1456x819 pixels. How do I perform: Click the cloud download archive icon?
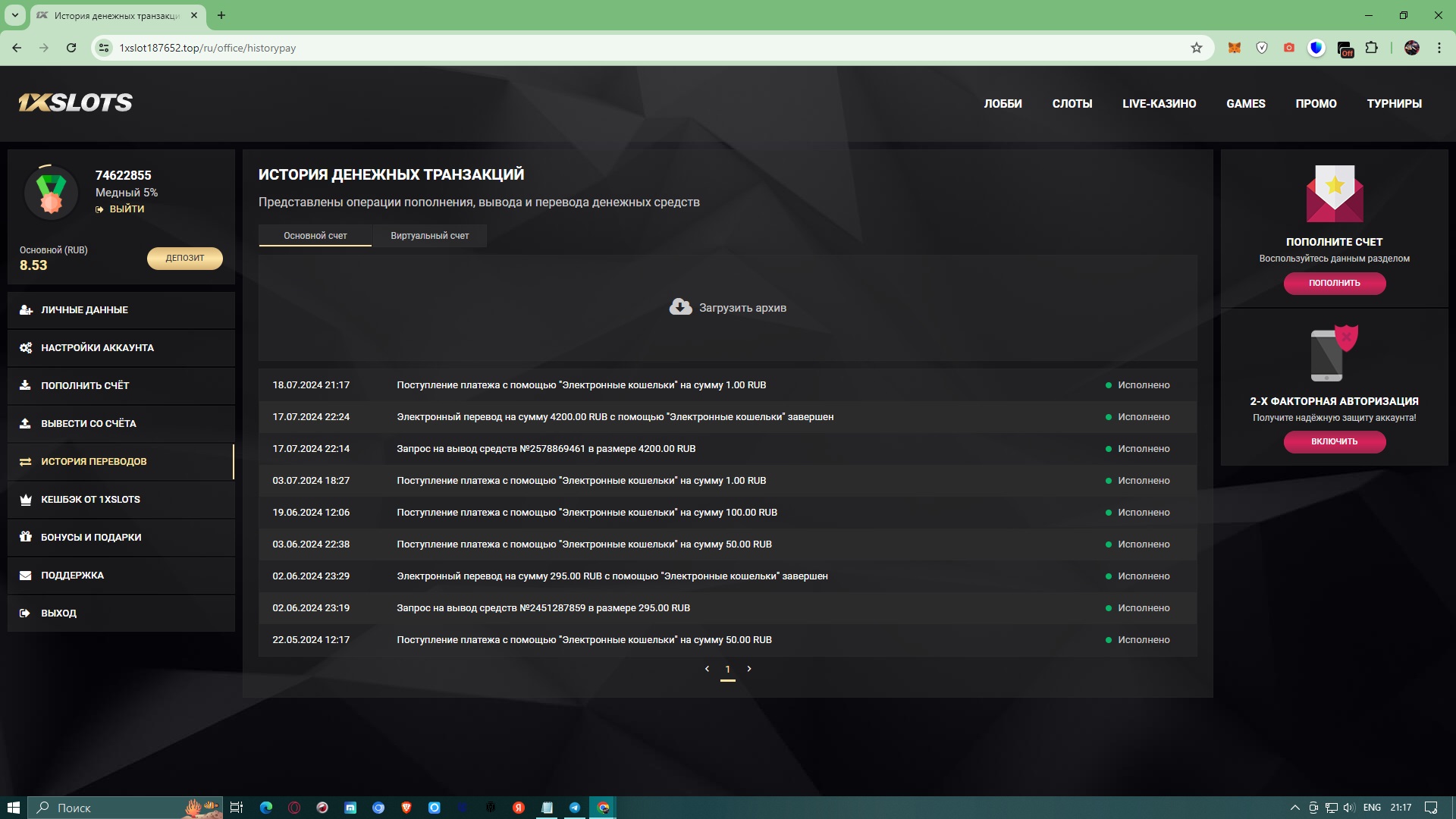(680, 306)
